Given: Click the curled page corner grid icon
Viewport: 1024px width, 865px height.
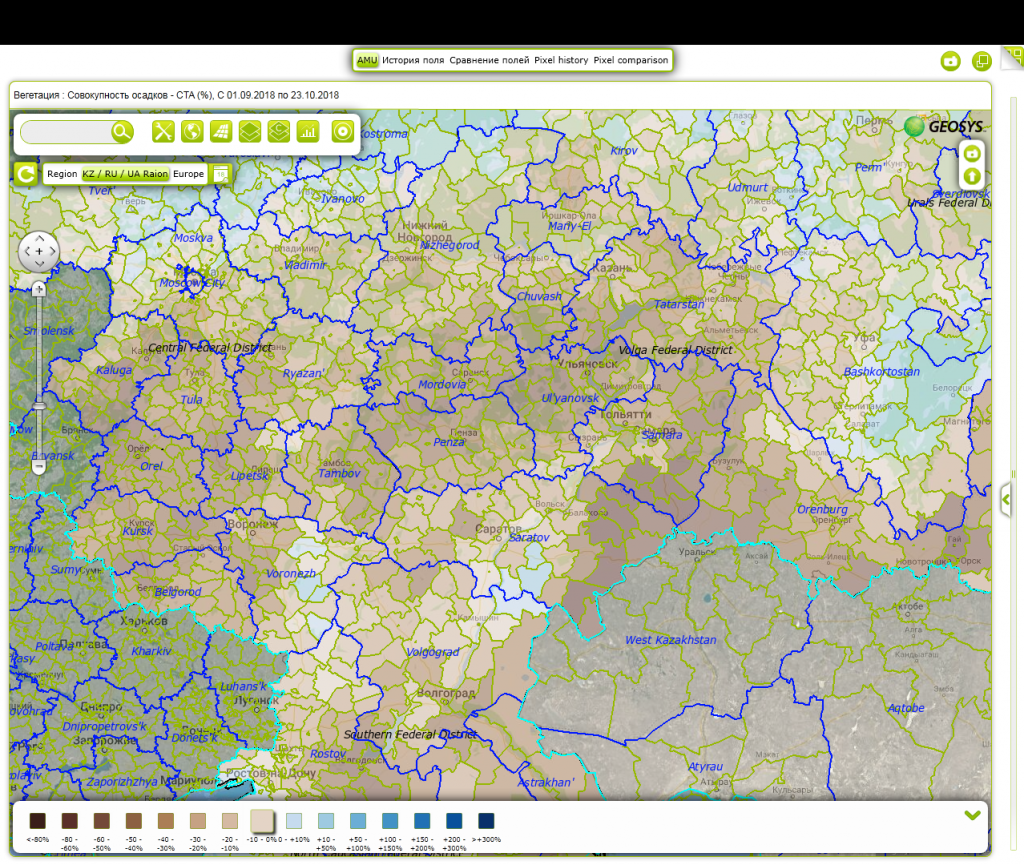Looking at the screenshot, I should tap(1014, 56).
